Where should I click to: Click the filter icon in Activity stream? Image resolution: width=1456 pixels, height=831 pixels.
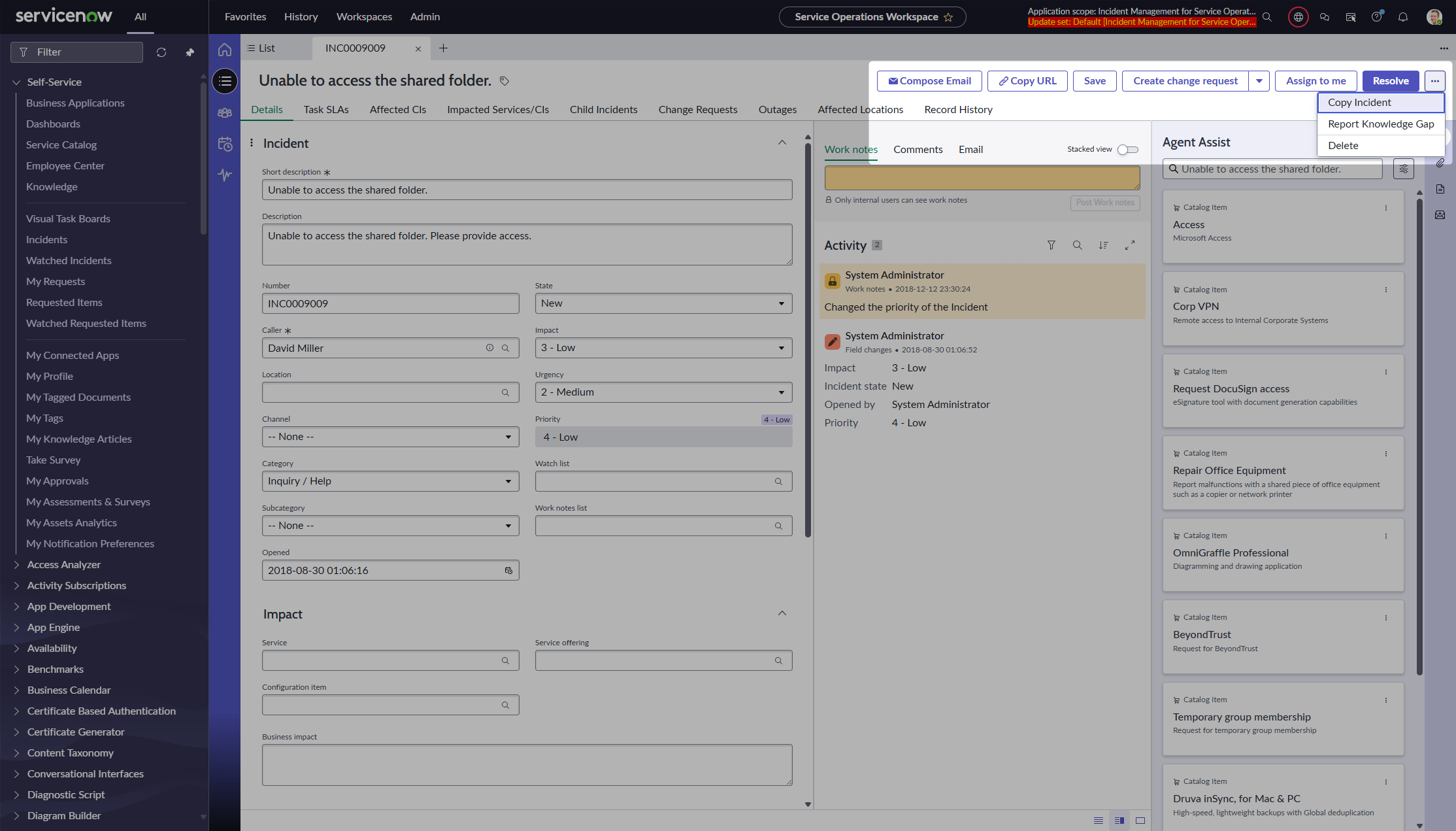coord(1051,245)
